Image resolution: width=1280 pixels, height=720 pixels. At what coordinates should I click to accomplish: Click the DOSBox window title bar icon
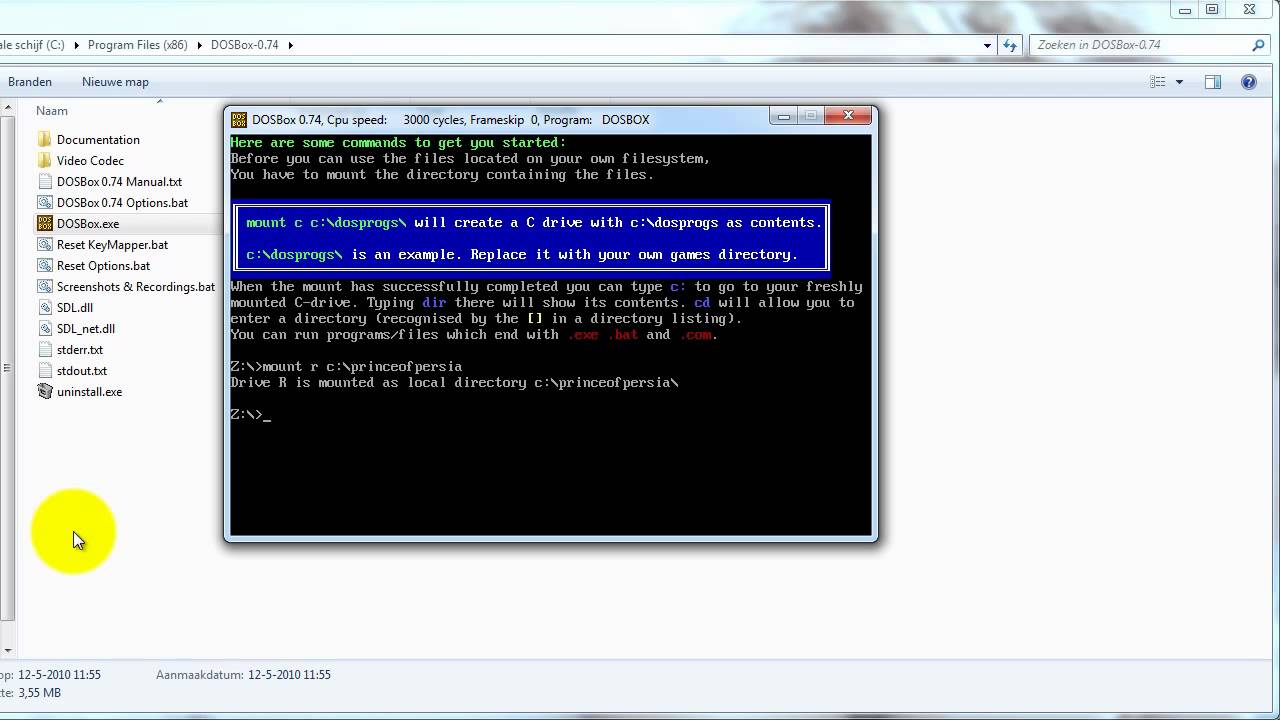[x=239, y=119]
